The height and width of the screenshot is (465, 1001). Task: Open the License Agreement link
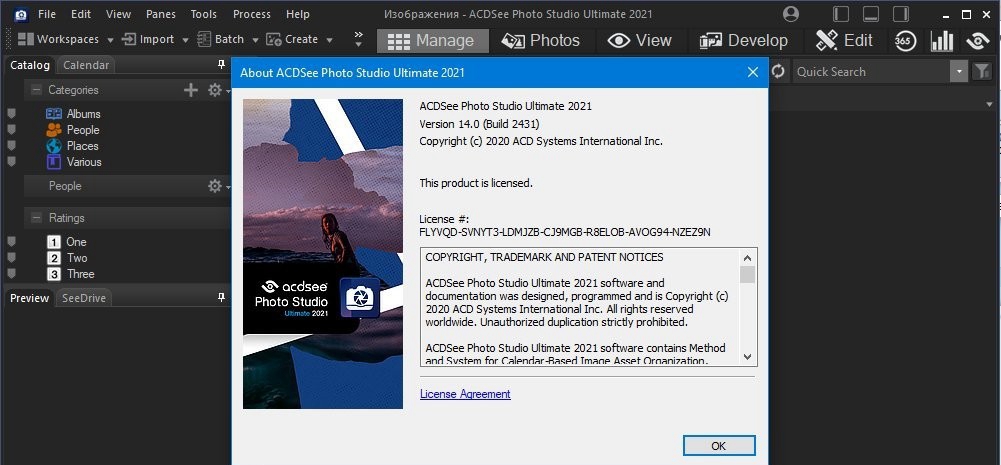[465, 394]
